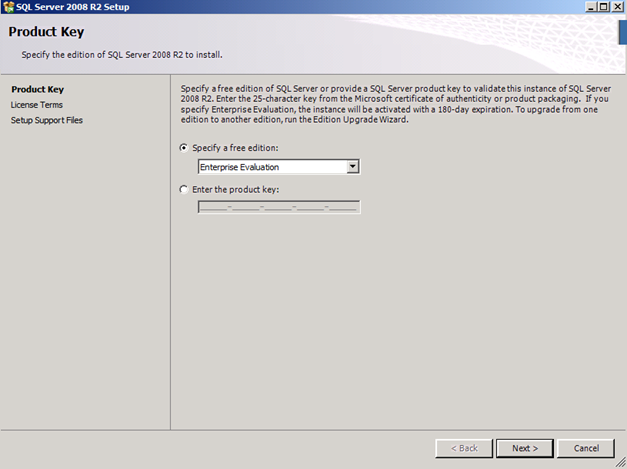Select Setup Support Files step in sidebar
Viewport: 627px width, 469px height.
(x=47, y=120)
